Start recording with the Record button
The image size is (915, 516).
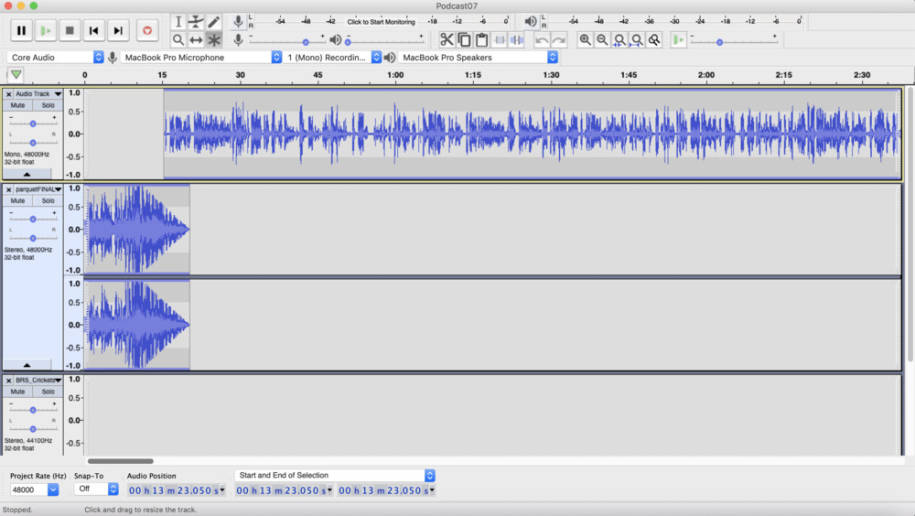pyautogui.click(x=147, y=30)
